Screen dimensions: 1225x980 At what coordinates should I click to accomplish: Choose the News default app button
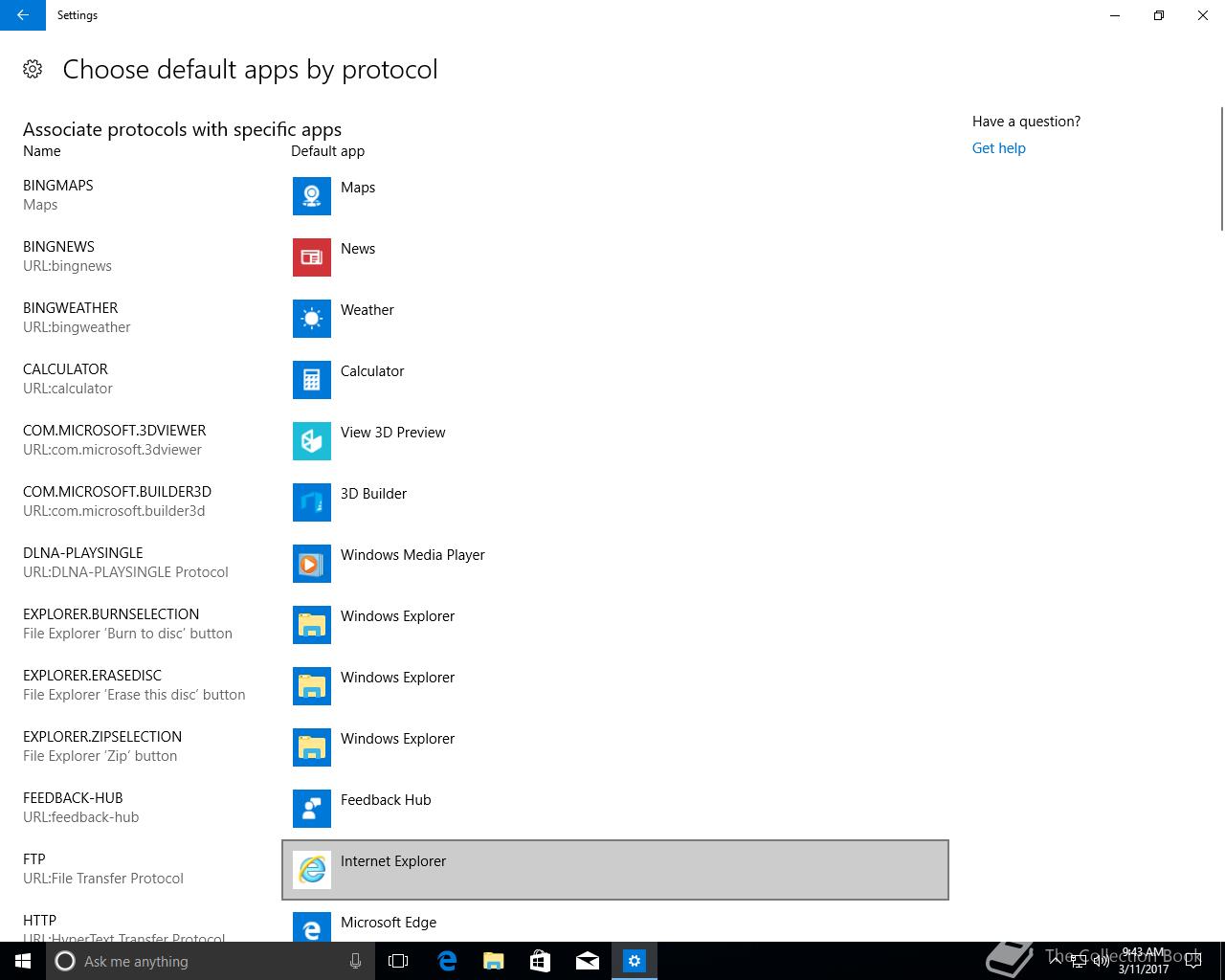tap(615, 257)
